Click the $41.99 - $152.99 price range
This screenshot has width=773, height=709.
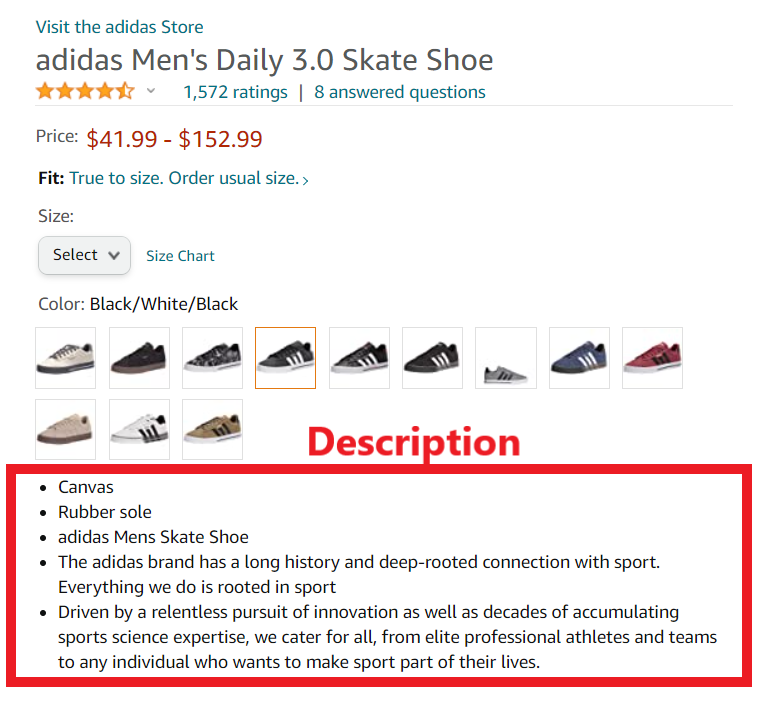(x=175, y=139)
